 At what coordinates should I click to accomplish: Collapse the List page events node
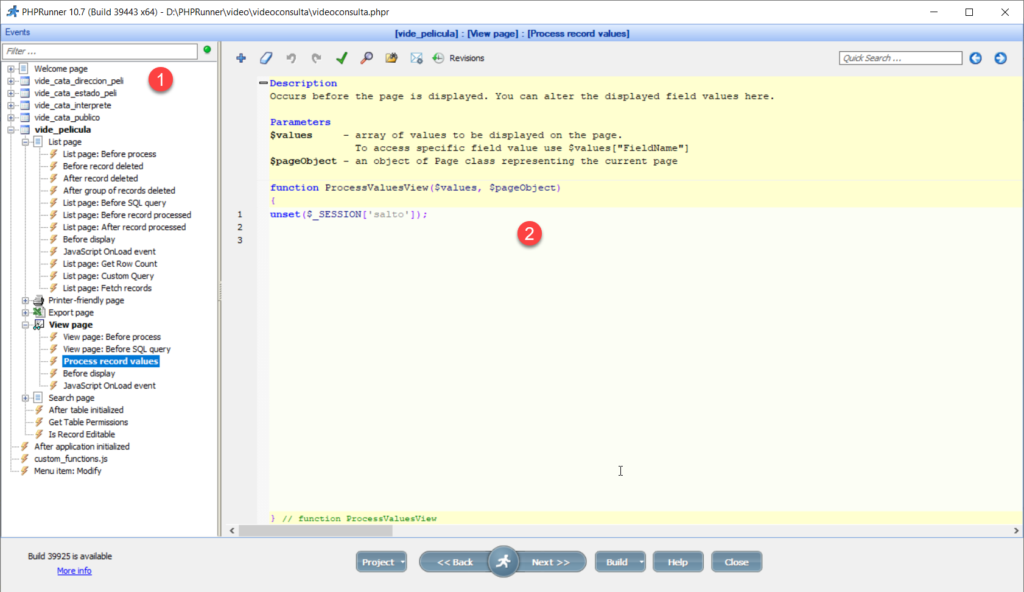pyautogui.click(x=25, y=142)
